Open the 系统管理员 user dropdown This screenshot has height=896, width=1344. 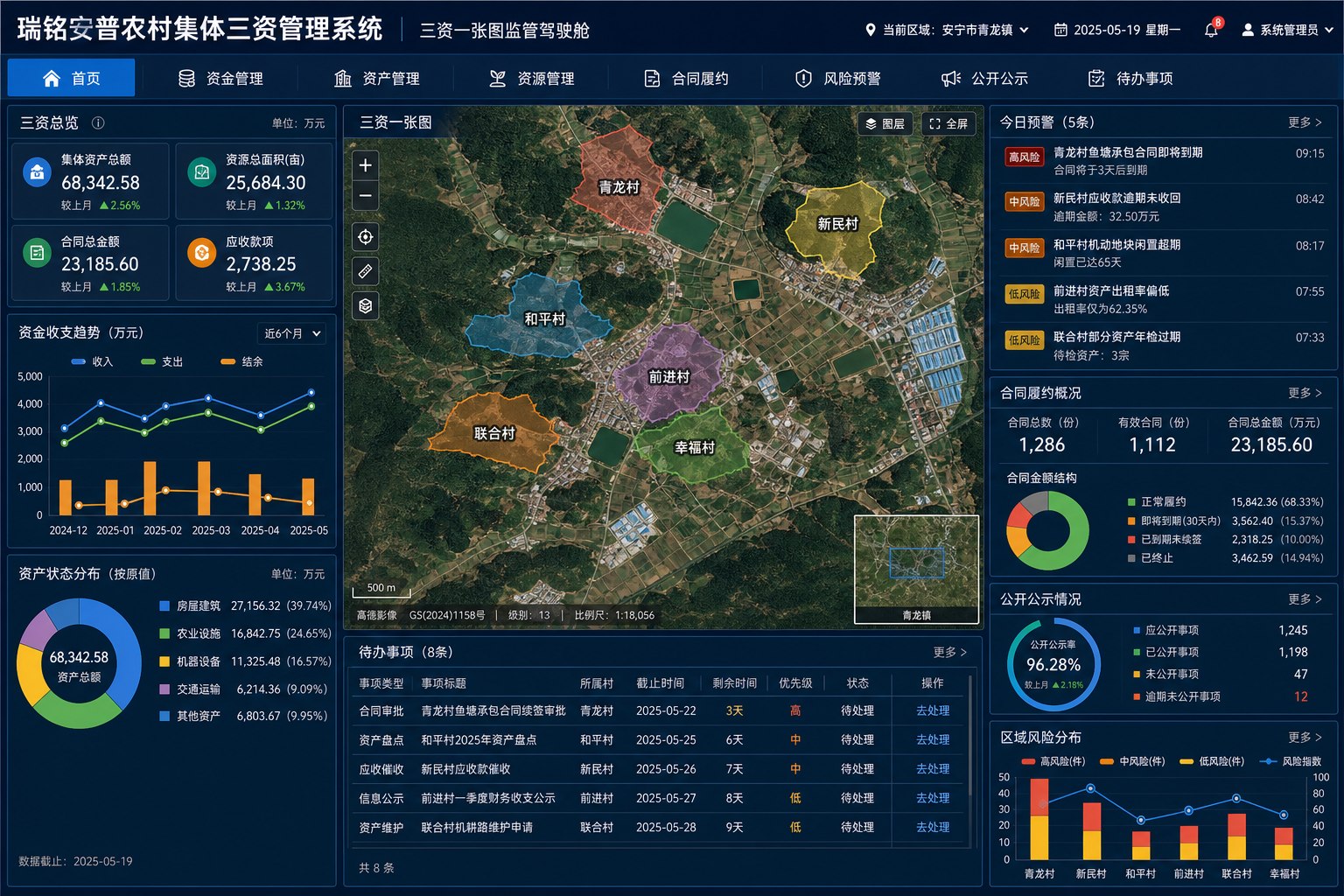click(1287, 30)
